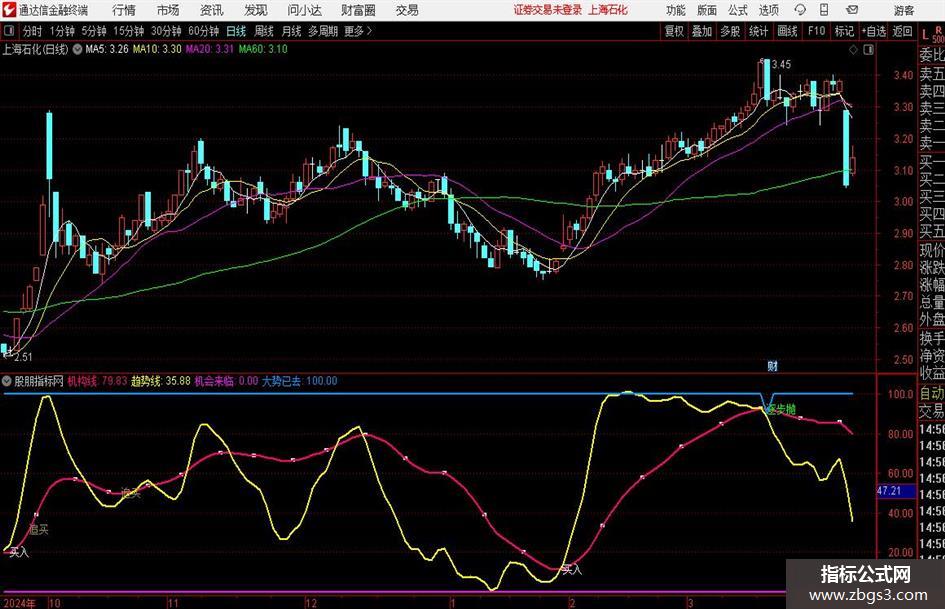Screen dimensions: 945x609
Task: Click the 叠加 overlay button
Action: point(702,31)
